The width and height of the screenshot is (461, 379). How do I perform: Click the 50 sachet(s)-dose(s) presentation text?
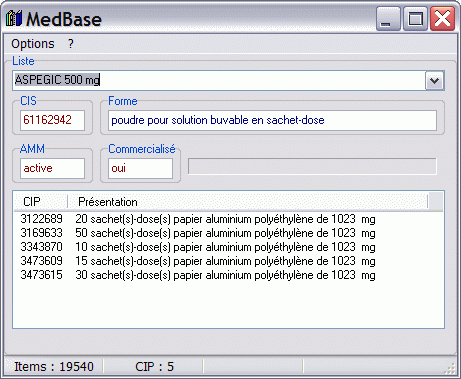(x=225, y=233)
